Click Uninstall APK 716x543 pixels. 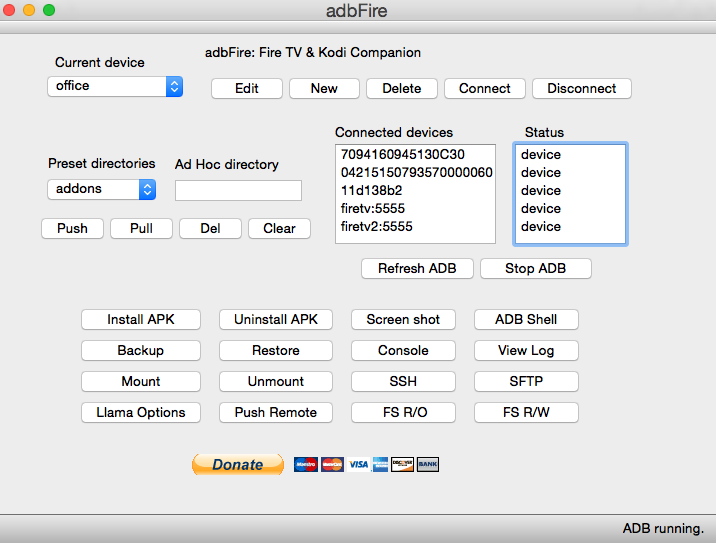point(276,320)
